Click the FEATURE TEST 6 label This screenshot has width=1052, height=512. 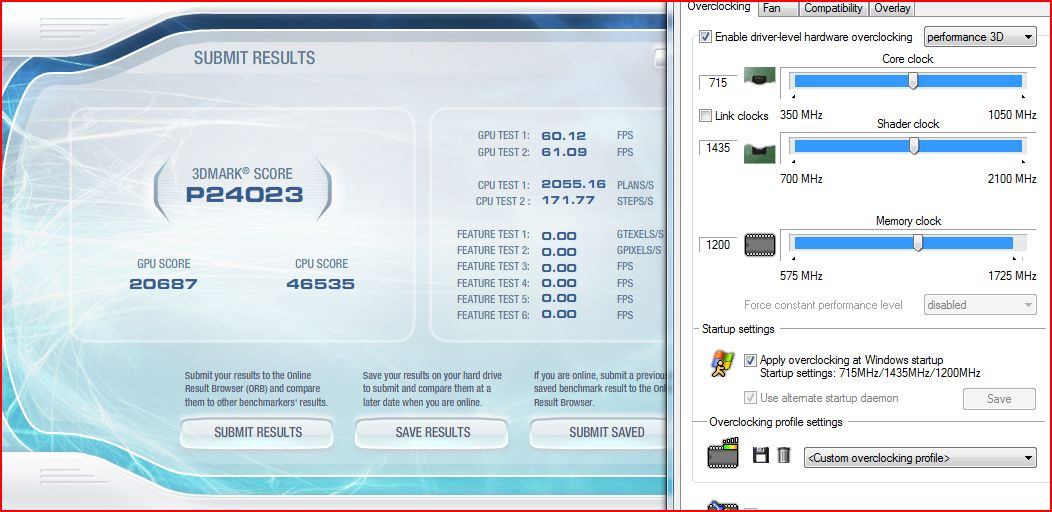(x=493, y=315)
